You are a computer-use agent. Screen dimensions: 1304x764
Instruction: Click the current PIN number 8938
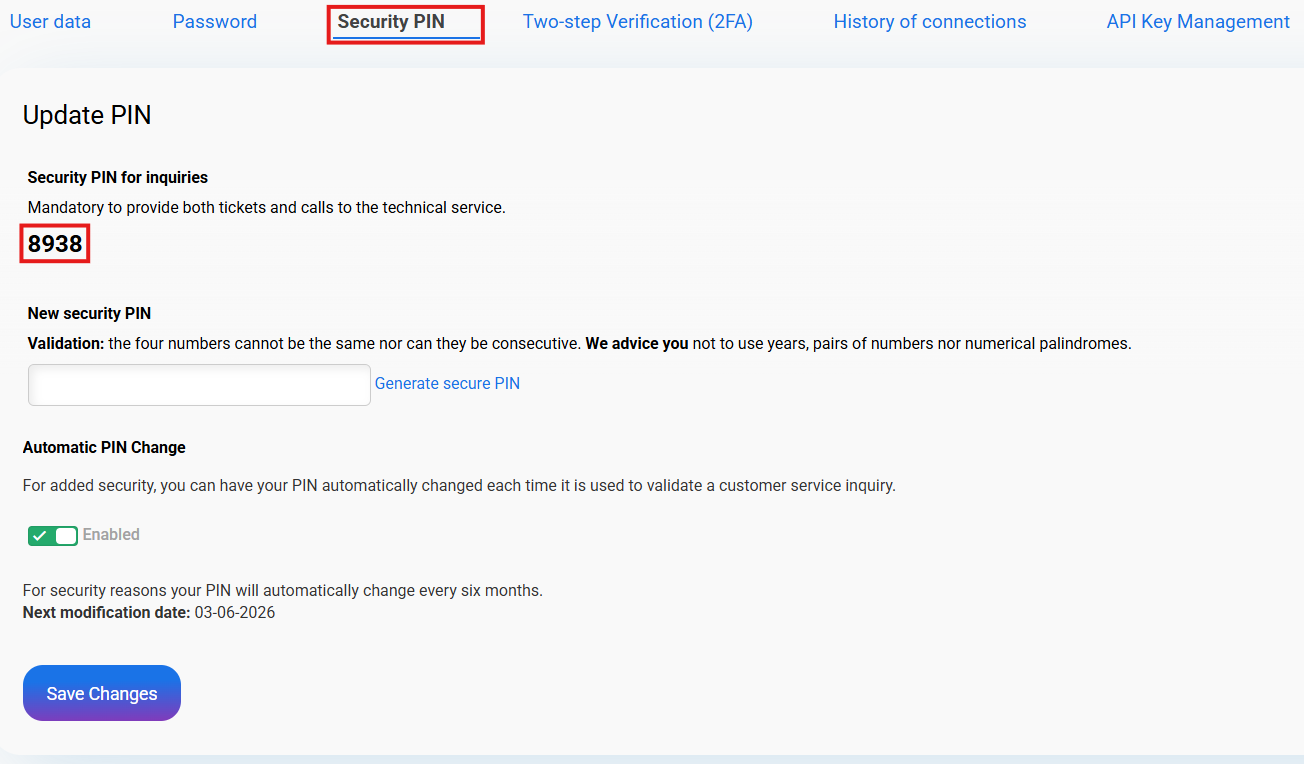click(55, 244)
